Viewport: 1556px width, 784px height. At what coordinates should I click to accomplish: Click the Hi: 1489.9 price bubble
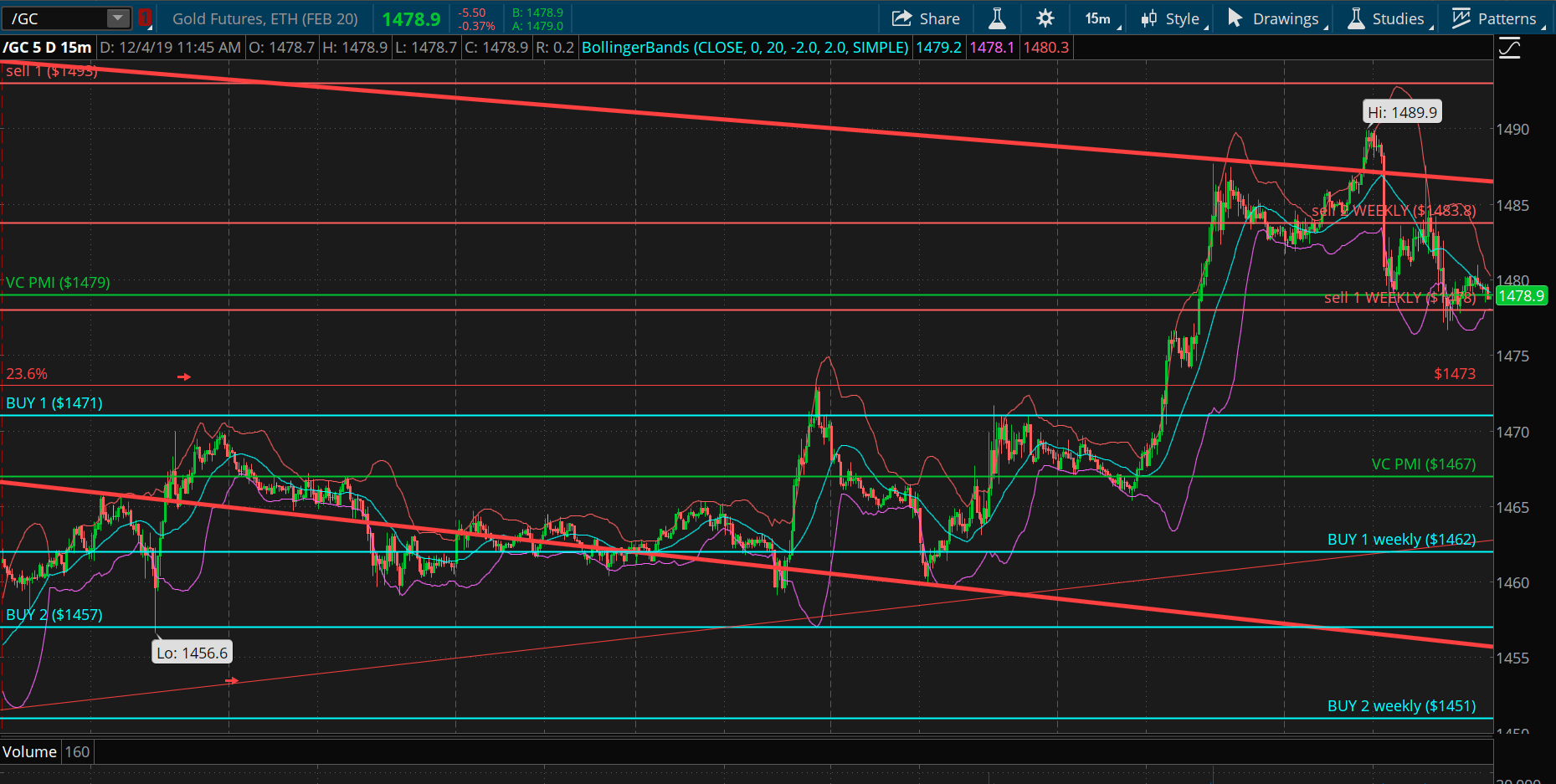tap(1402, 111)
